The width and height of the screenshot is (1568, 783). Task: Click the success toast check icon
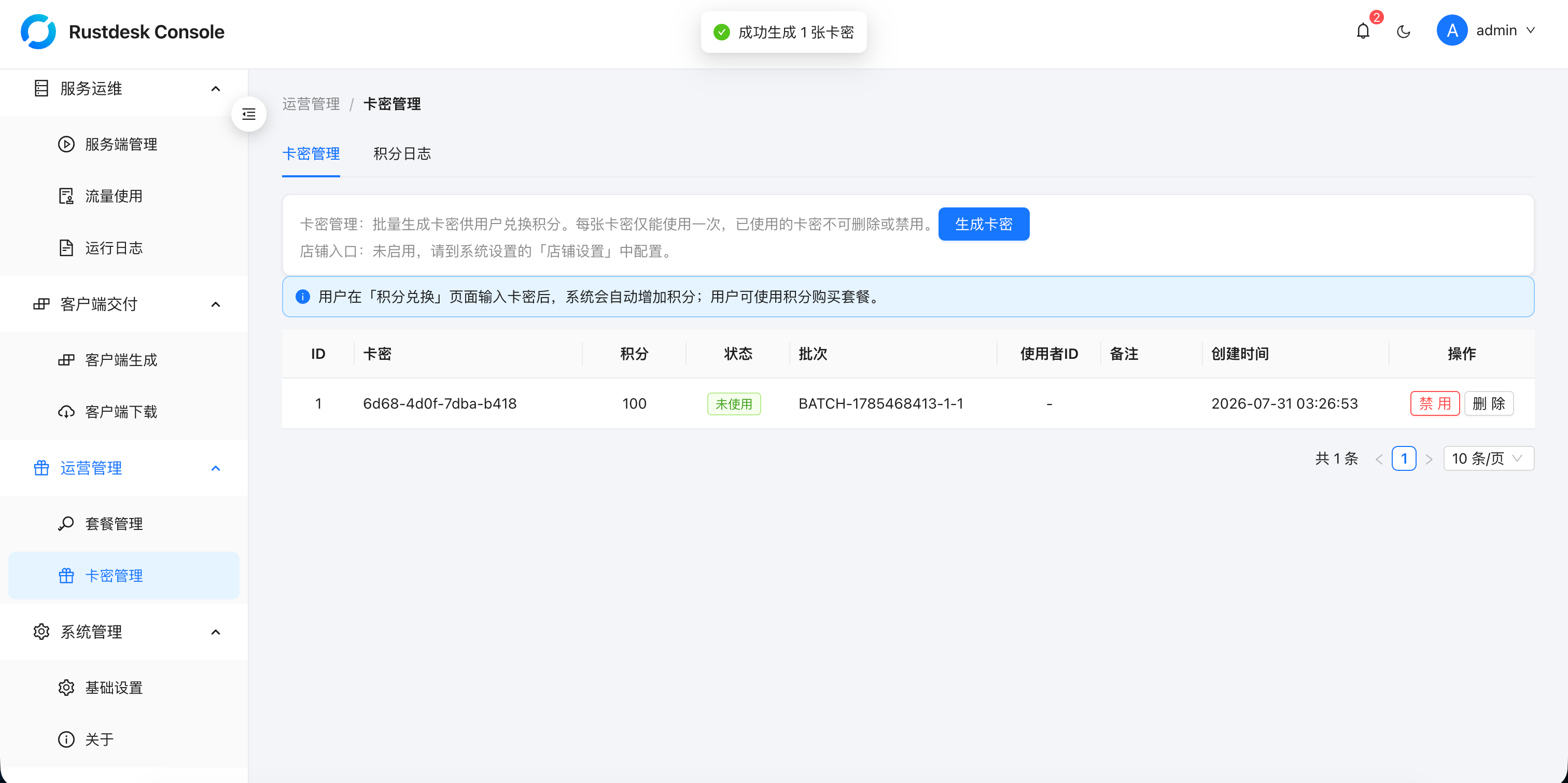pyautogui.click(x=721, y=32)
